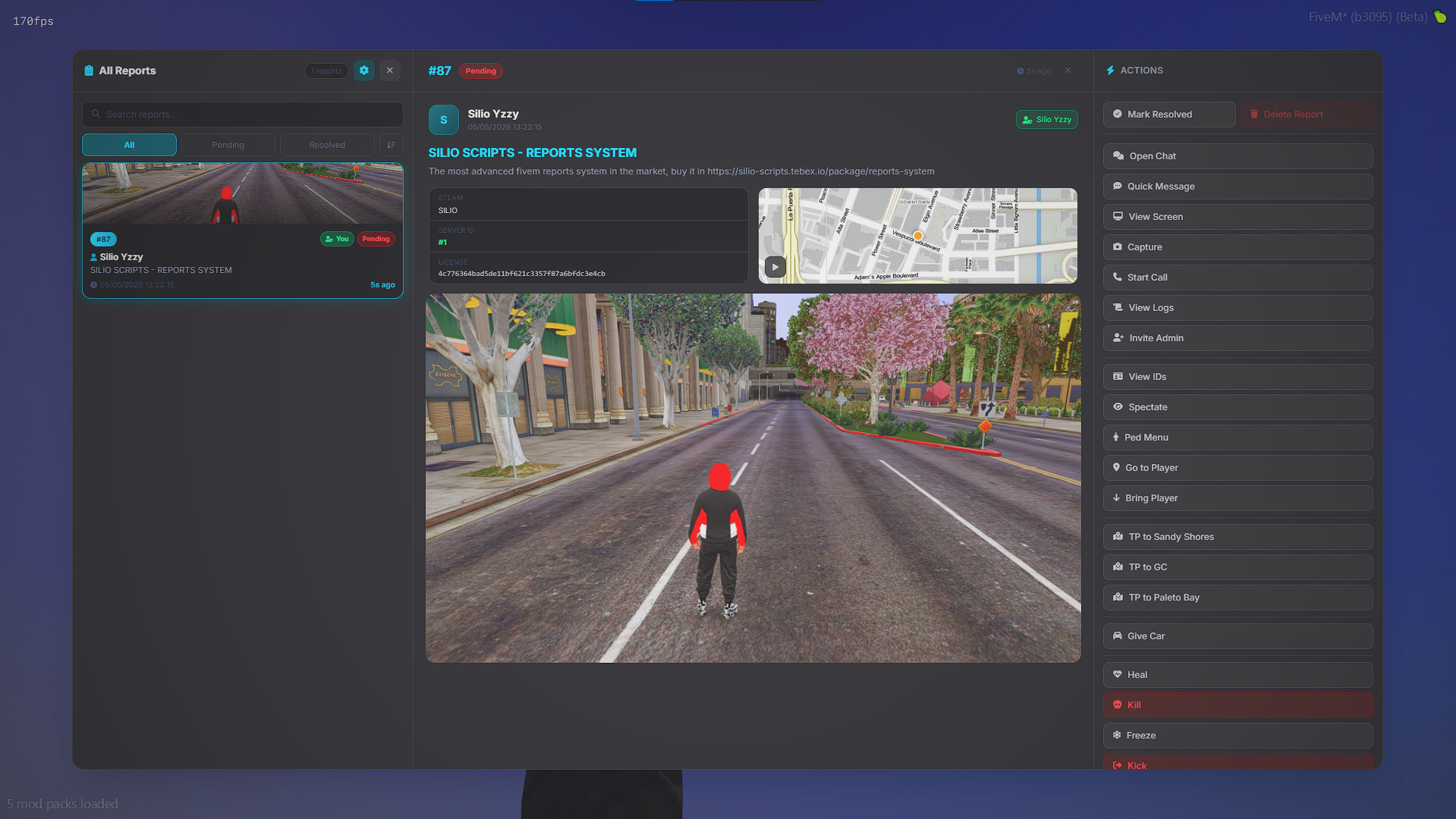Click the green Silio Yzzy assigned badge
Viewport: 1456px width, 819px height.
[x=1047, y=120]
